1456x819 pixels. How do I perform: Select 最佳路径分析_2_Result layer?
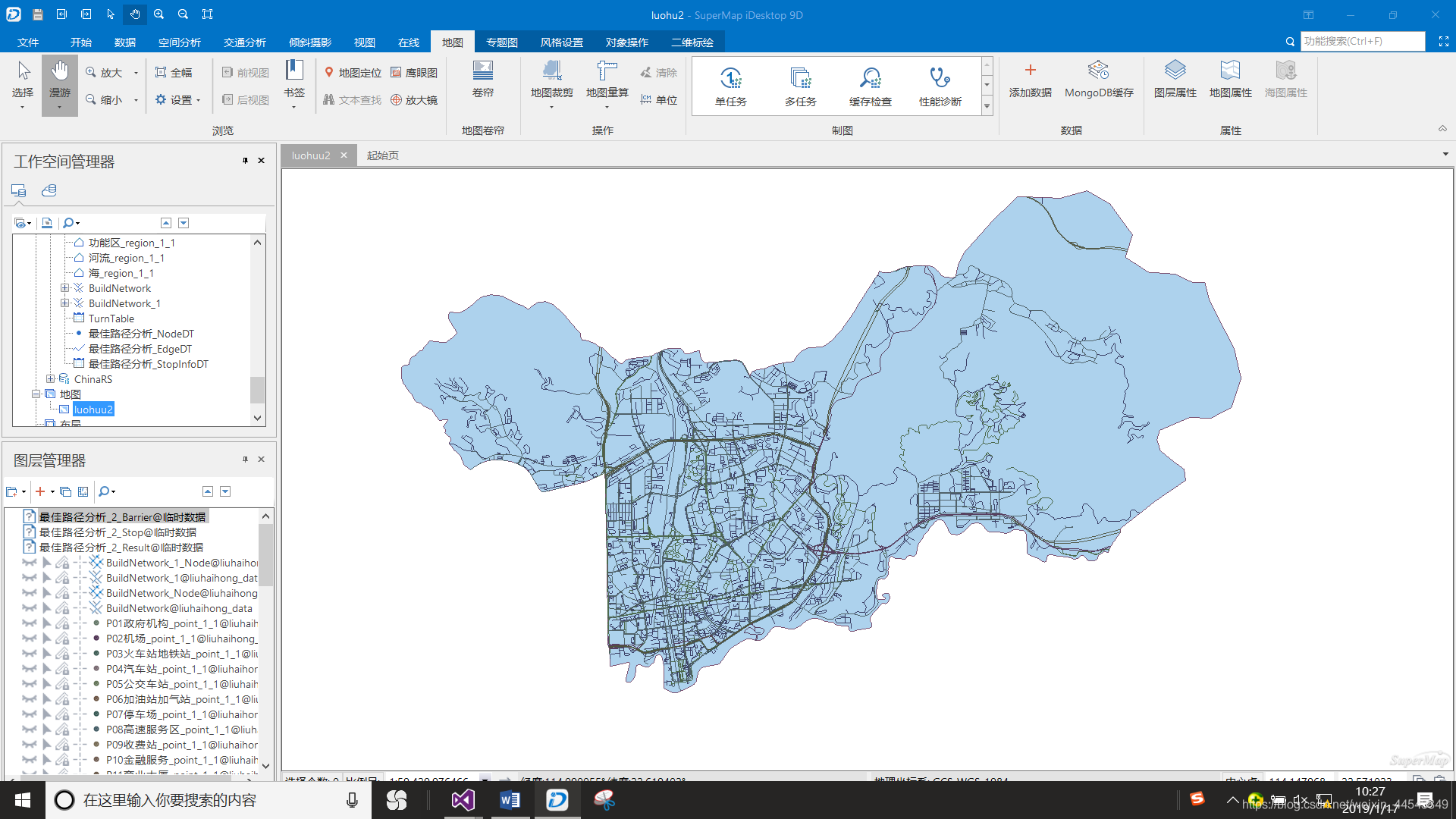point(121,548)
